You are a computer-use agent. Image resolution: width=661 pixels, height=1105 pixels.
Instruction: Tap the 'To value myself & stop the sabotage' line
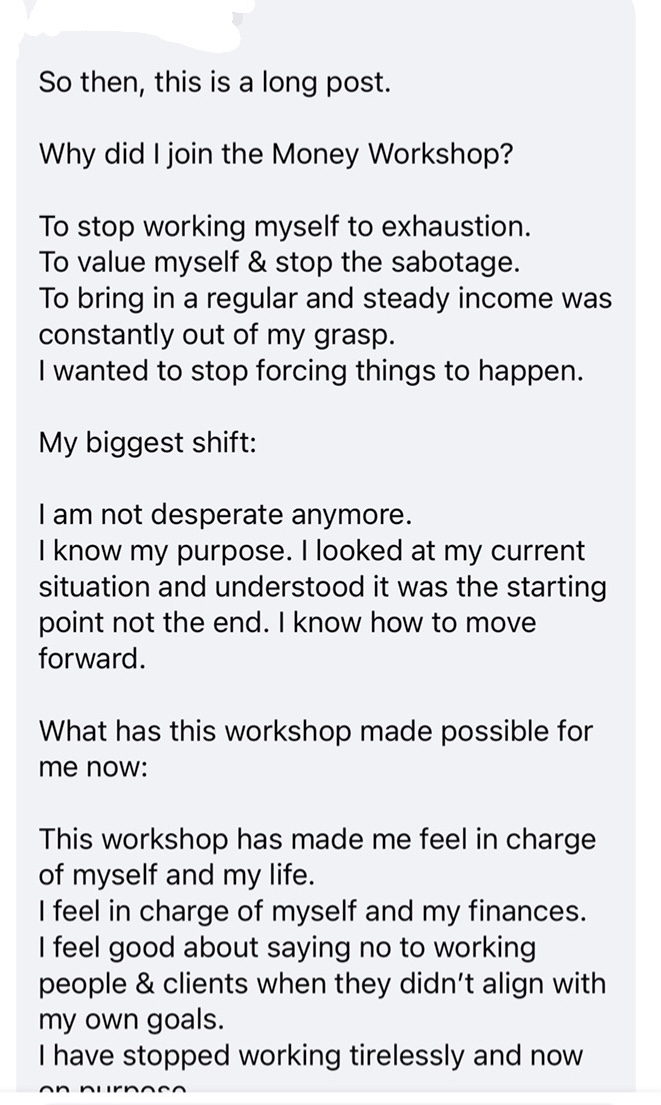[x=279, y=263]
